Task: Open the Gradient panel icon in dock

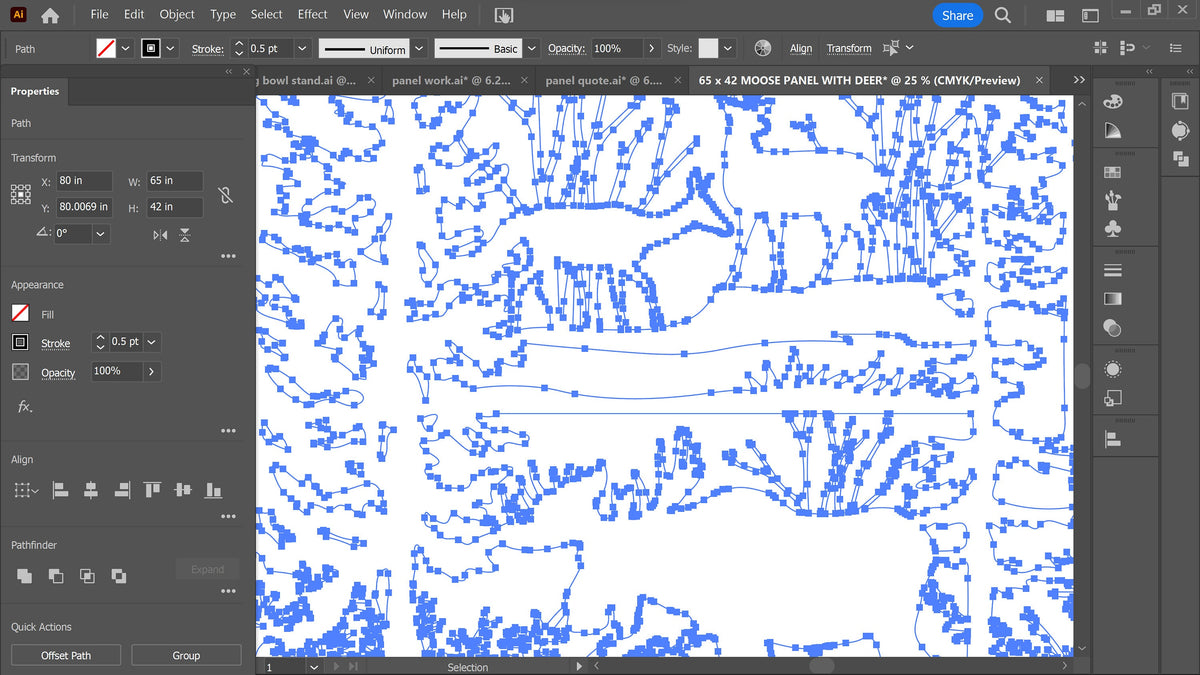Action: pos(1112,299)
